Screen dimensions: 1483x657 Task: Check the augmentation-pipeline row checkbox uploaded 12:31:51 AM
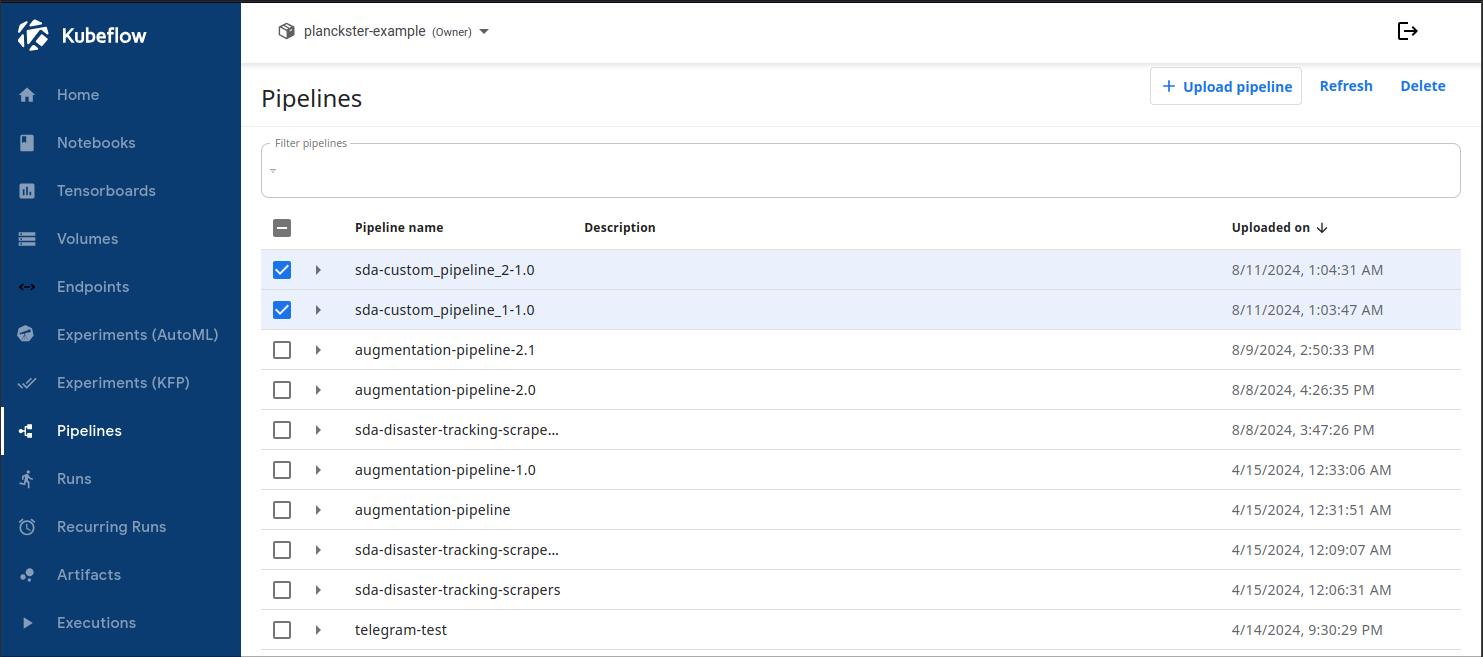coord(282,510)
